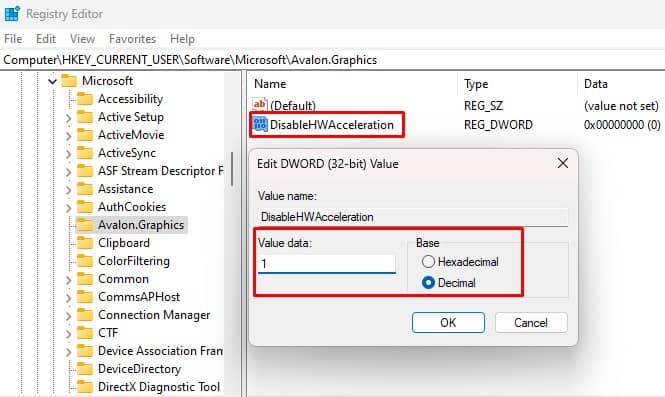Select the (Default) string value icon
Image resolution: width=665 pixels, height=397 pixels.
(260, 104)
